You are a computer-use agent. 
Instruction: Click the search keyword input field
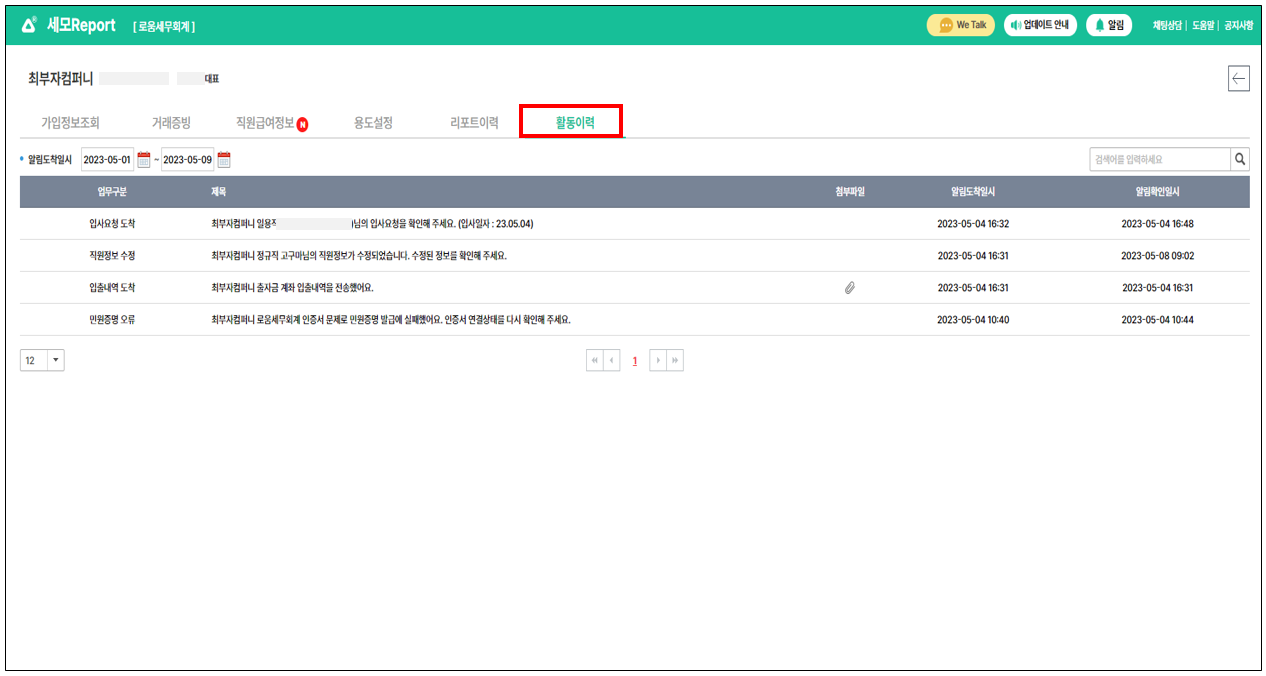(1158, 159)
